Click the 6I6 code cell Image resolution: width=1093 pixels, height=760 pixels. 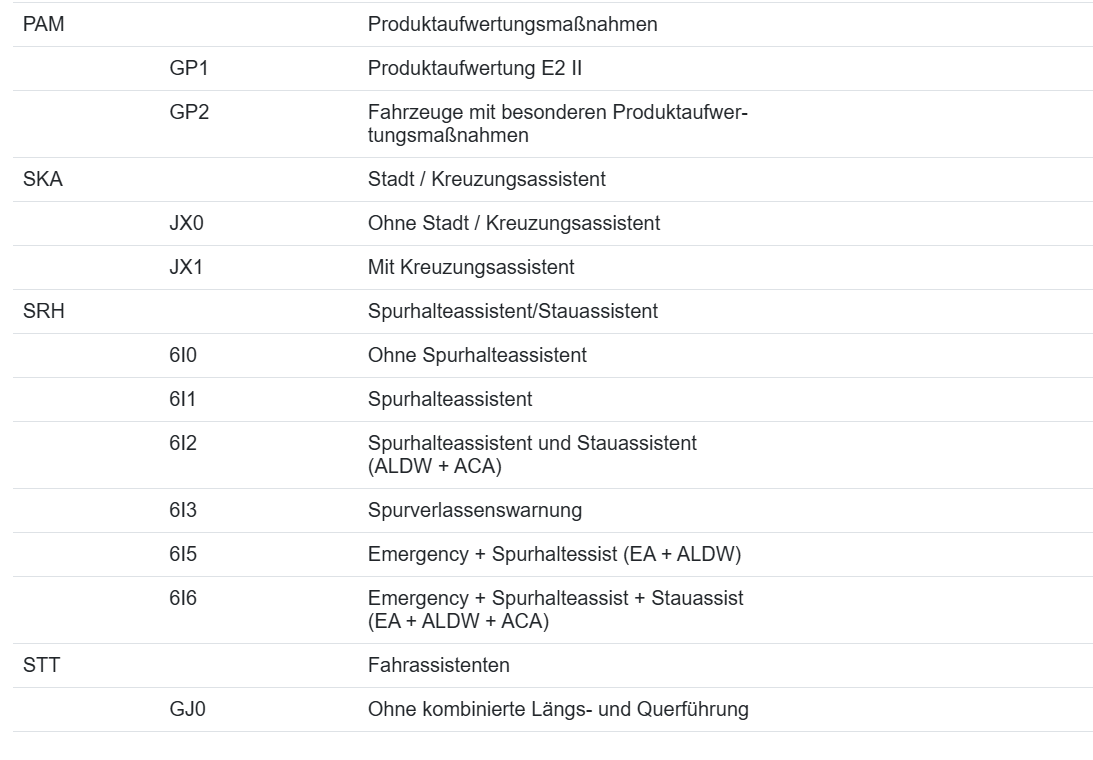pos(182,598)
